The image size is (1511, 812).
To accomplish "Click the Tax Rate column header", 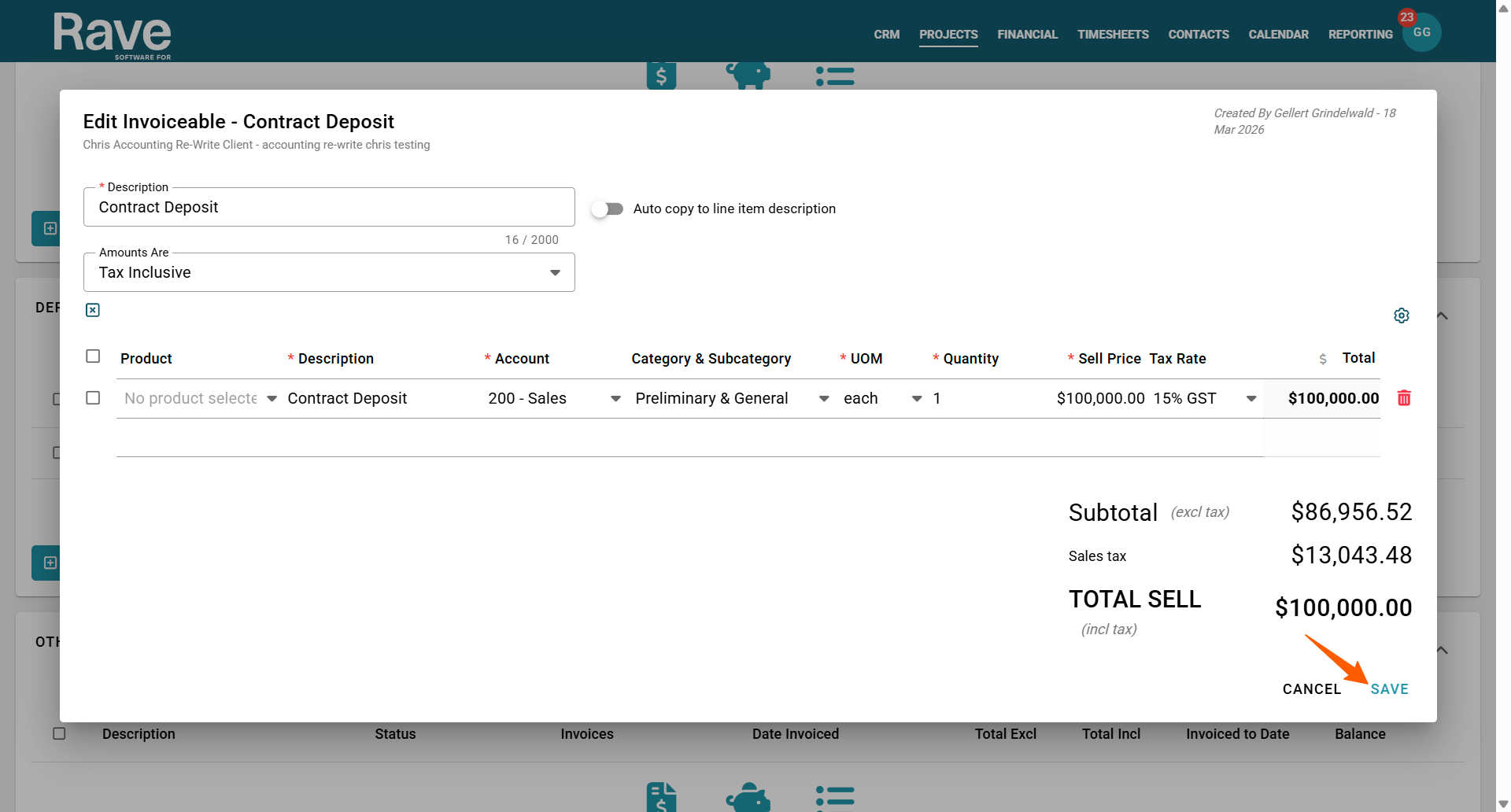I will tap(1177, 359).
